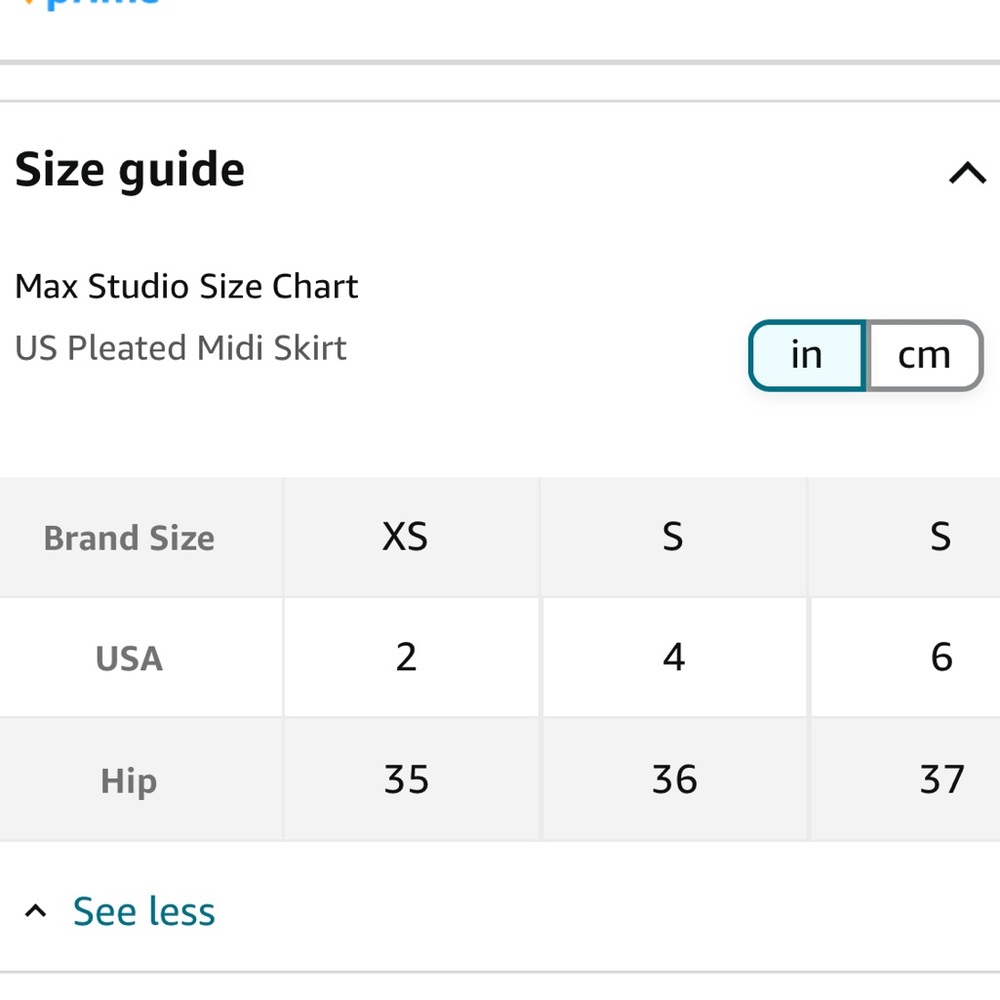Select USA size 4 cell
1000x1000 pixels.
click(x=675, y=657)
